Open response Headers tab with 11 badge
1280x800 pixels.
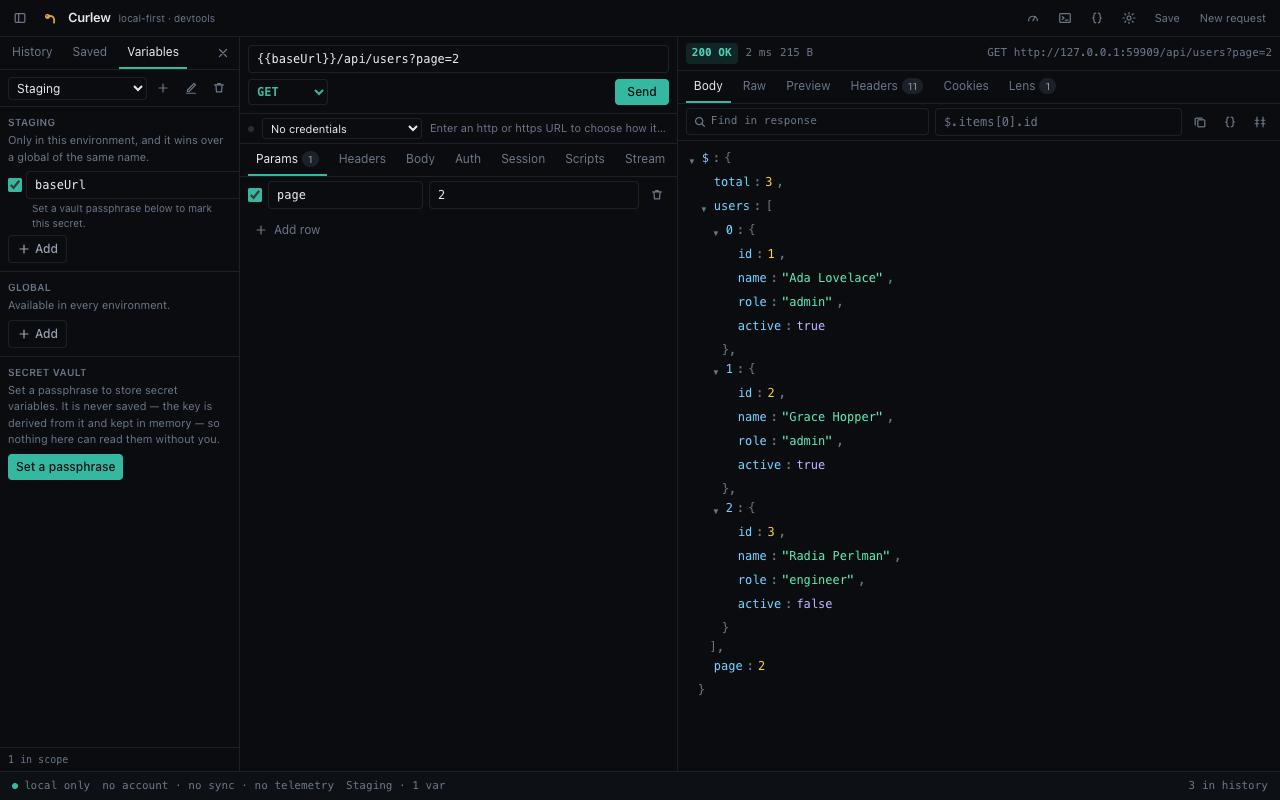coord(886,86)
